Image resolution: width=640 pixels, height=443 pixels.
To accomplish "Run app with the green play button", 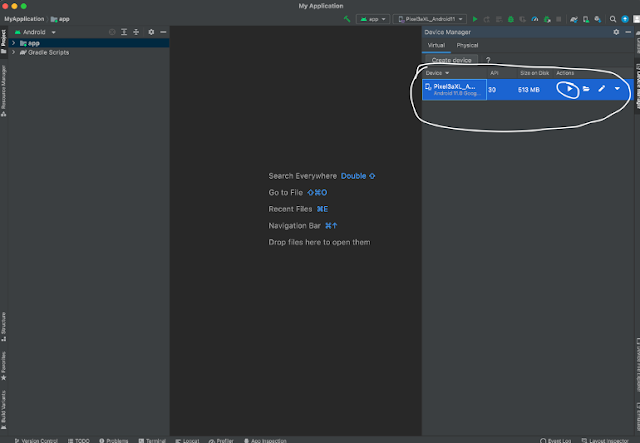I will point(475,19).
